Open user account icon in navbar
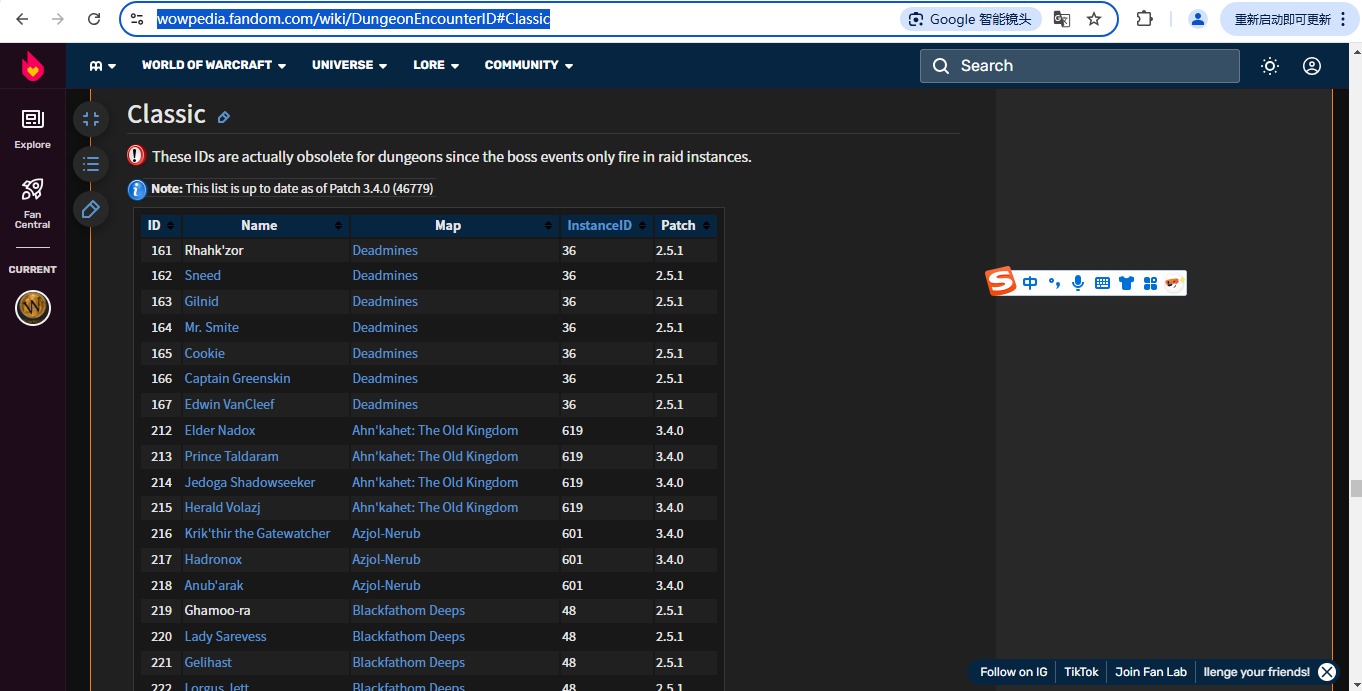Screen dimensions: 1362x691 coord(1312,66)
